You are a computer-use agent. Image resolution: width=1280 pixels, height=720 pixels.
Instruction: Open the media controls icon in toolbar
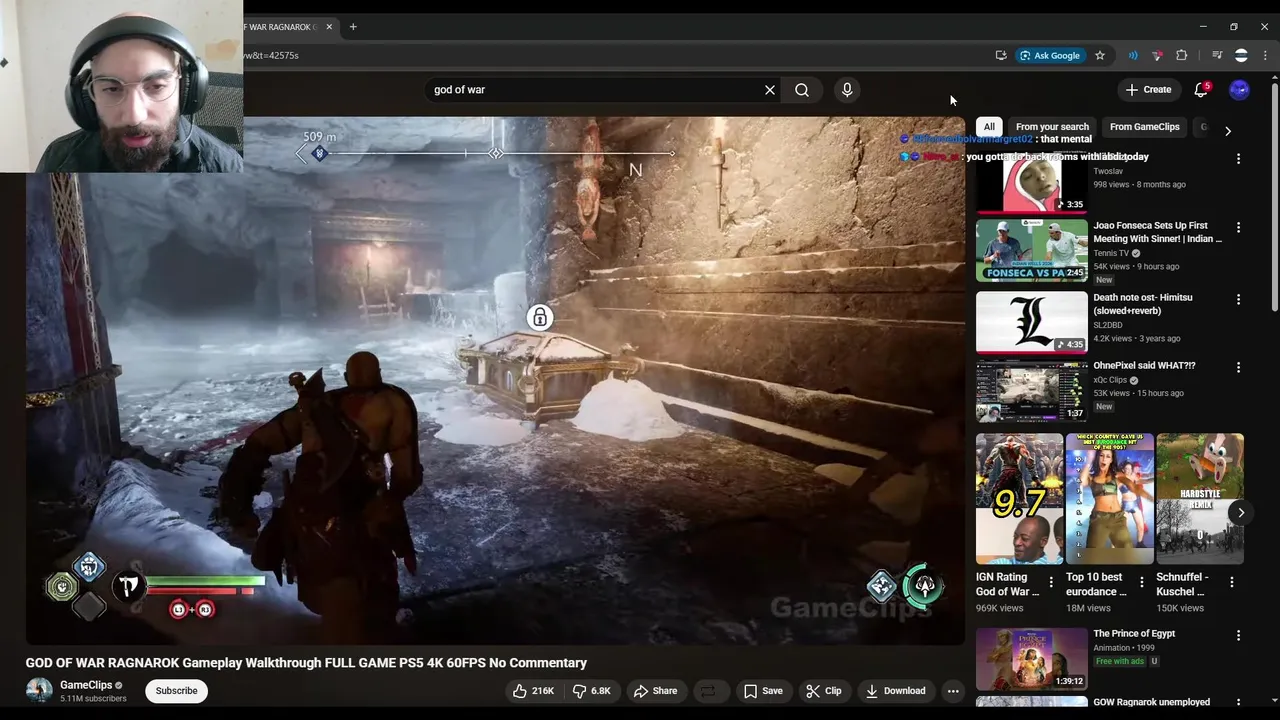click(1217, 55)
